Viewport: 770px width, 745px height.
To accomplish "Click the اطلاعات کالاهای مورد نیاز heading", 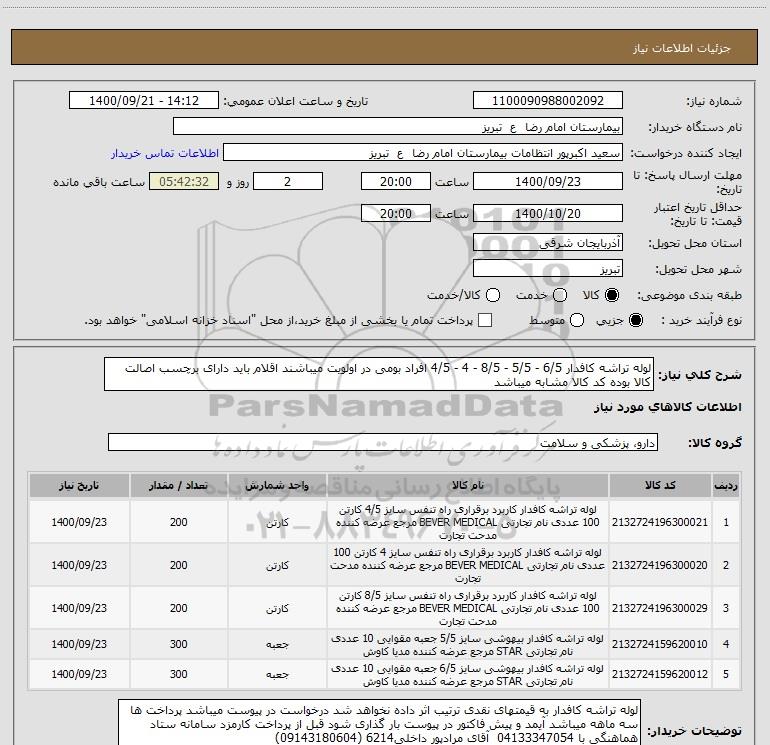I will pyautogui.click(x=668, y=407).
